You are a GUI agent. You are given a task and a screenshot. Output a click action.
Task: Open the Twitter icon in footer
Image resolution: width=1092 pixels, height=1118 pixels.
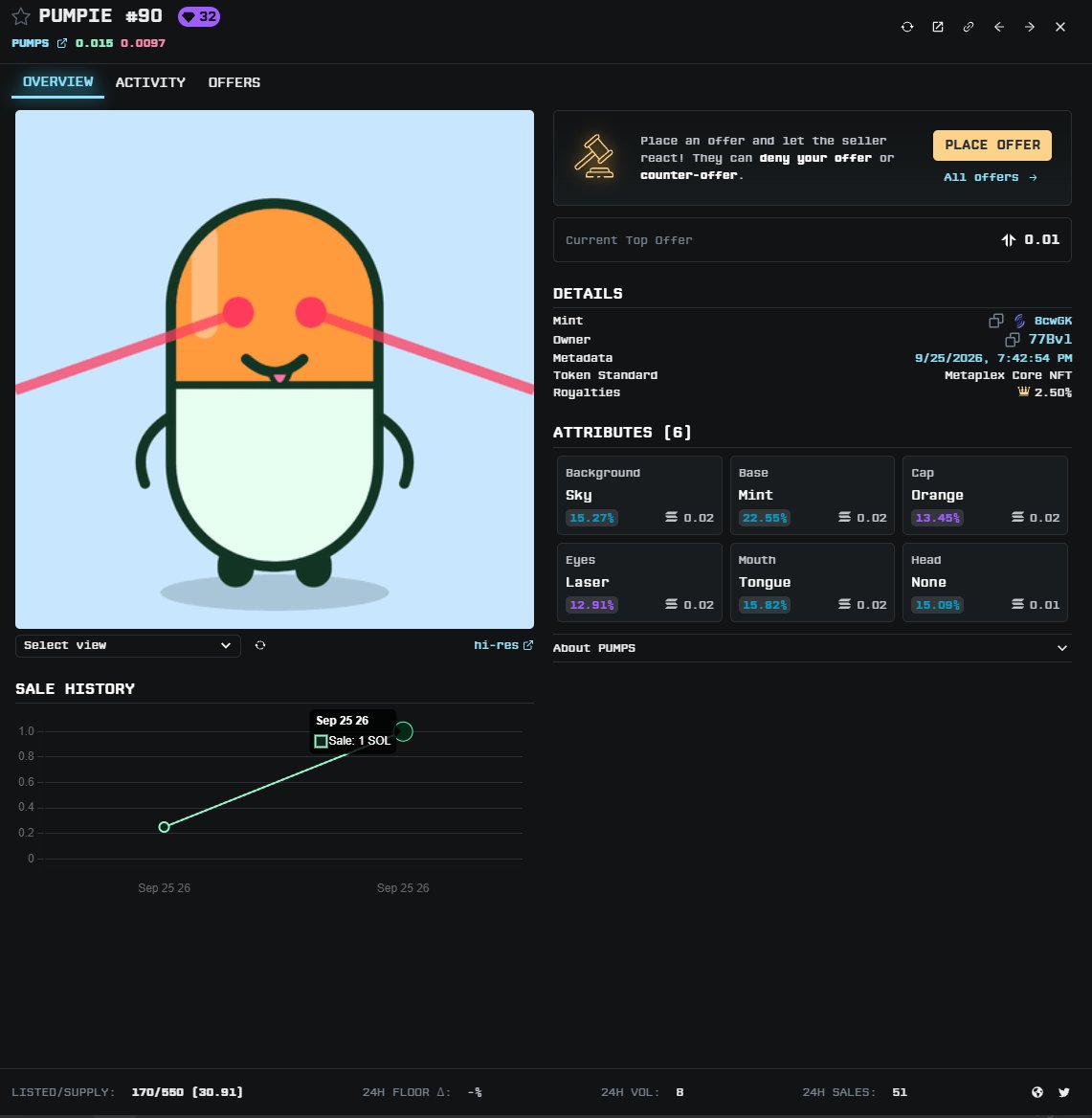coord(1063,1092)
